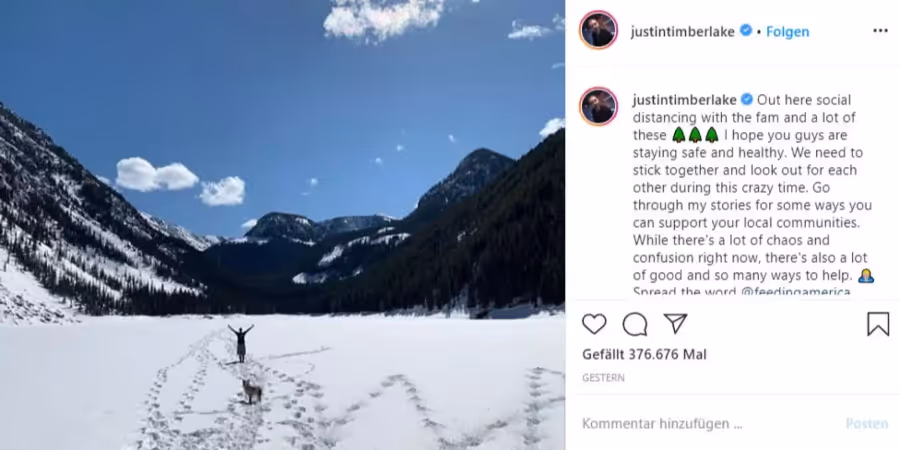The image size is (900, 450).
Task: Open justintimberlake username link in caption
Action: 685,100
